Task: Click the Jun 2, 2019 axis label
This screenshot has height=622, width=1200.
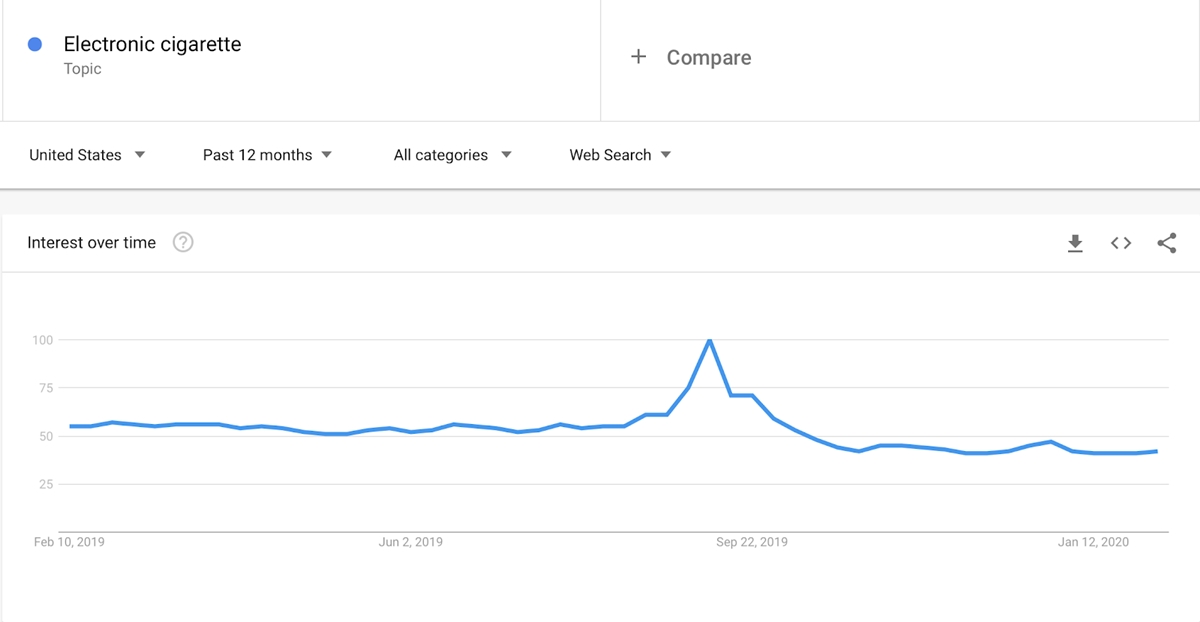Action: pyautogui.click(x=411, y=542)
